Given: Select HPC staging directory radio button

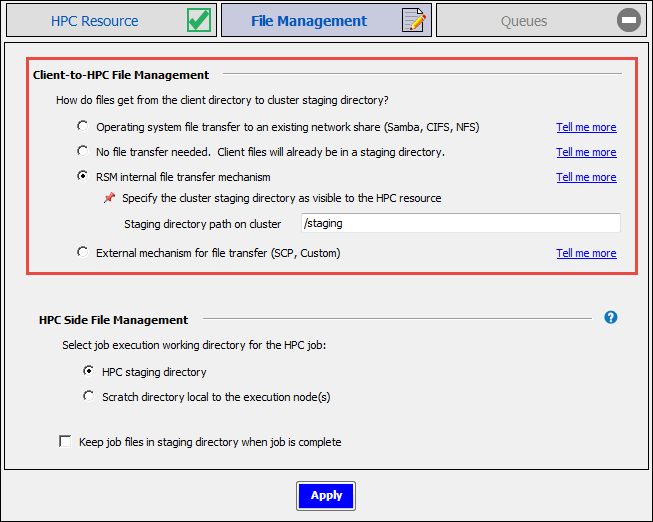Looking at the screenshot, I should (89, 371).
